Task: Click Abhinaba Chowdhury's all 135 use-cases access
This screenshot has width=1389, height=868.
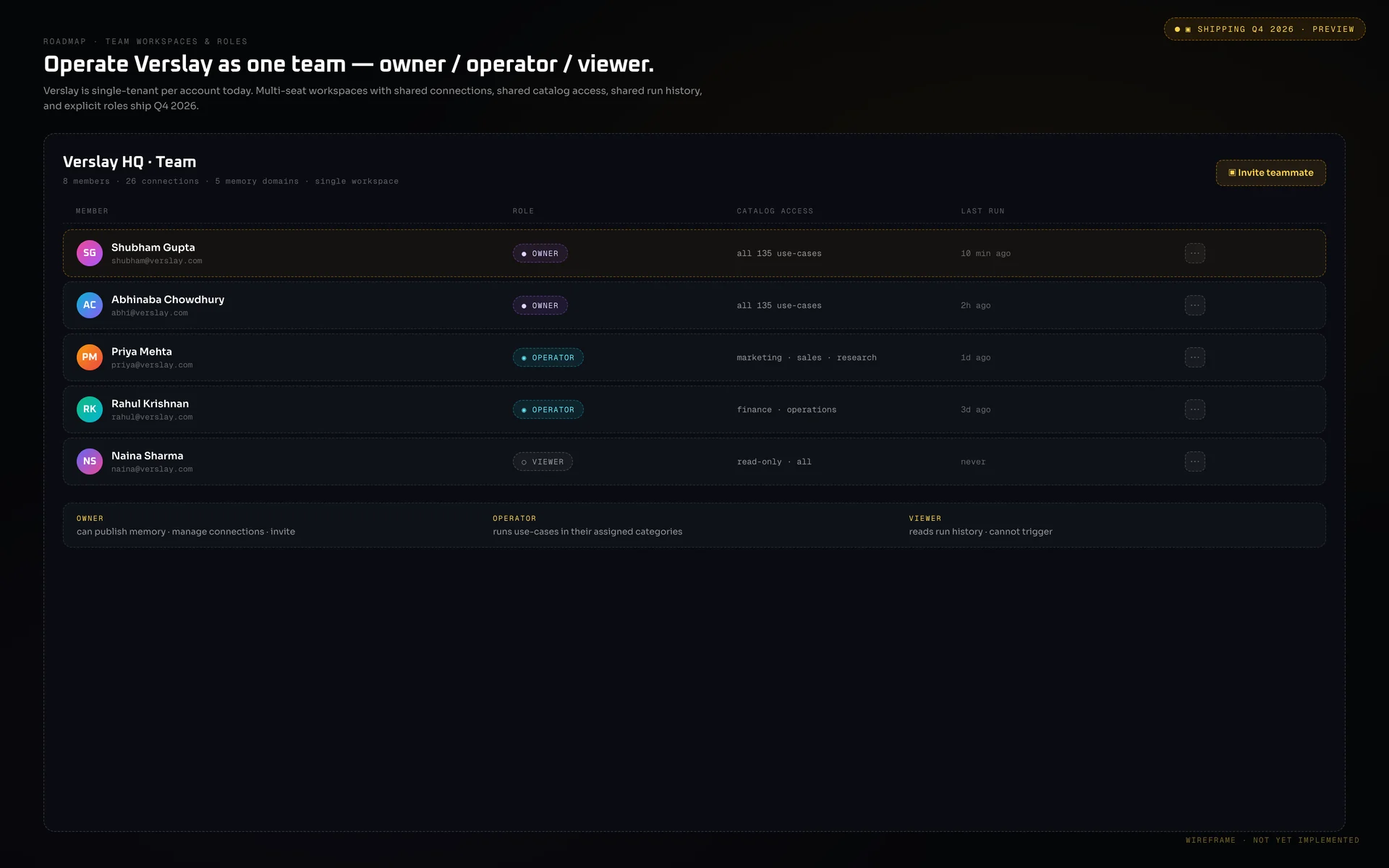Action: click(779, 306)
